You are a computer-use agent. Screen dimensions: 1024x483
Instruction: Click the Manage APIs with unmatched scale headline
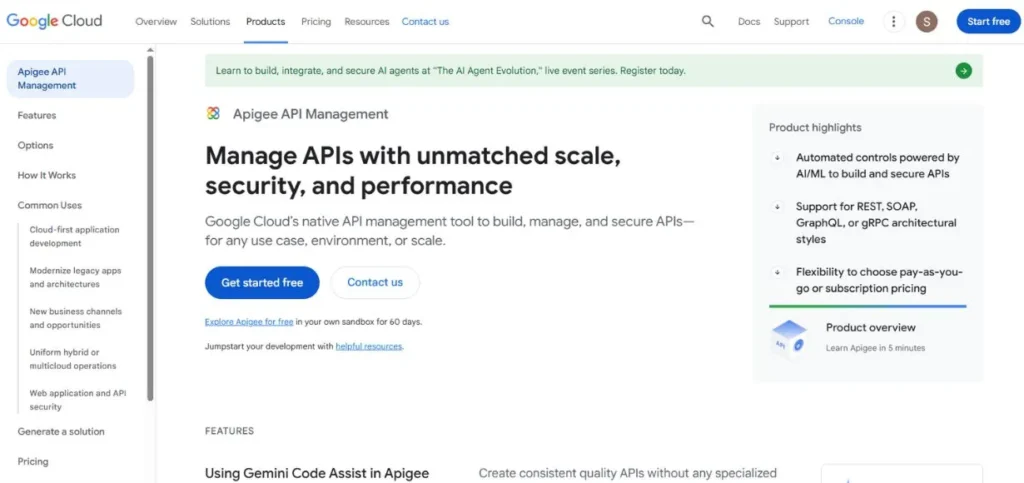(413, 171)
